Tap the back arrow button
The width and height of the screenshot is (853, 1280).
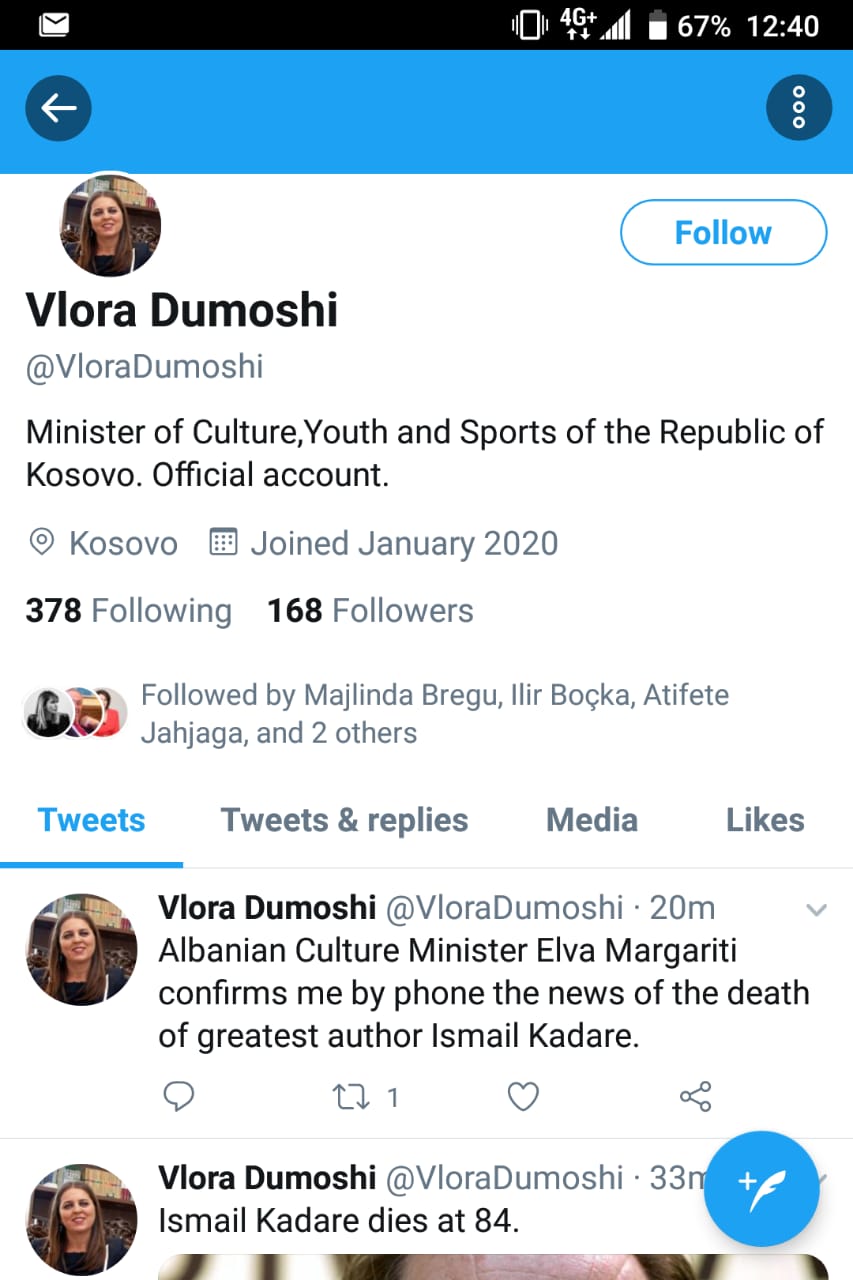pyautogui.click(x=58, y=108)
